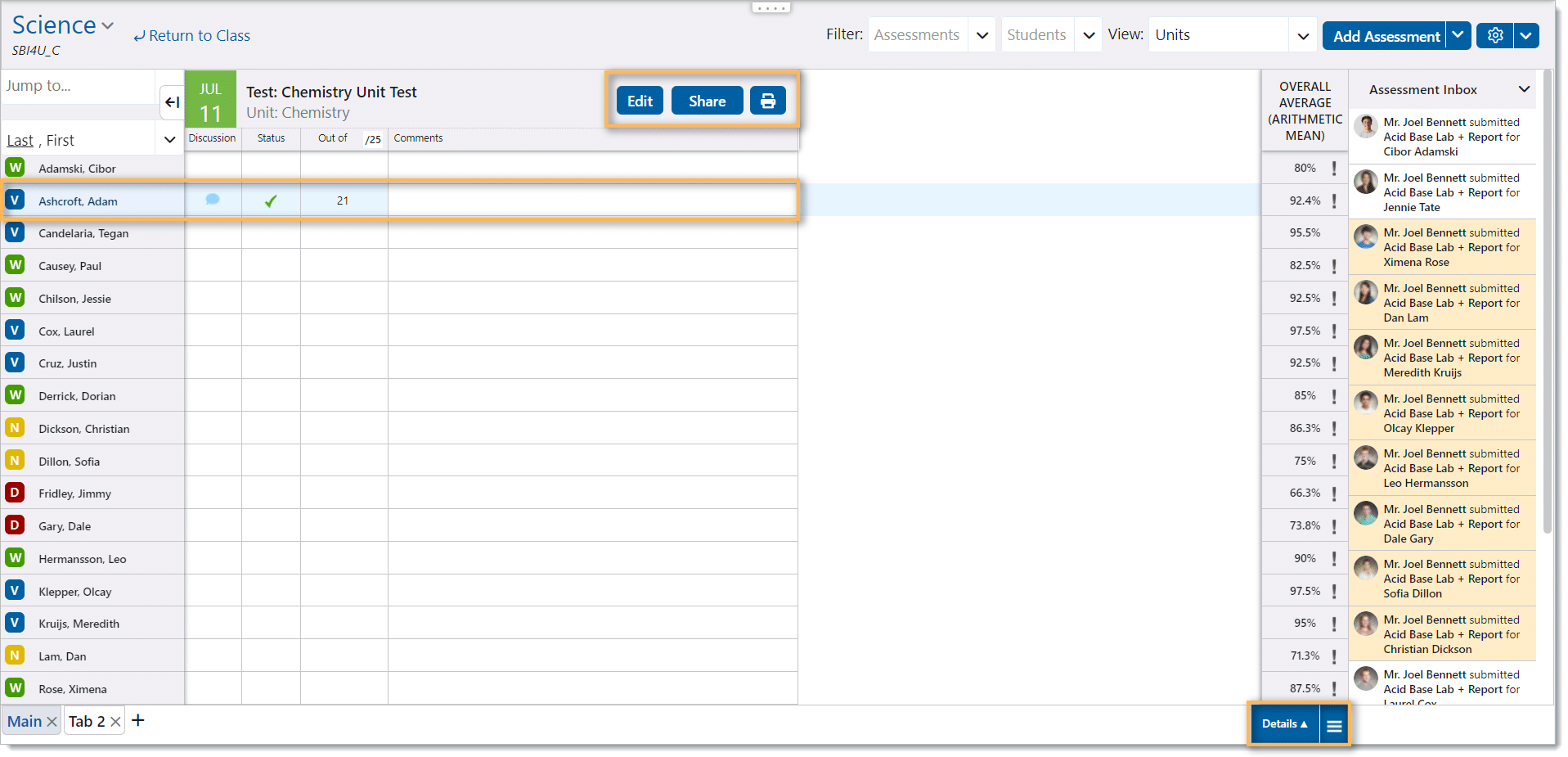Click the W badge for Adamski, Cibor
1568x757 pixels.
coord(15,168)
